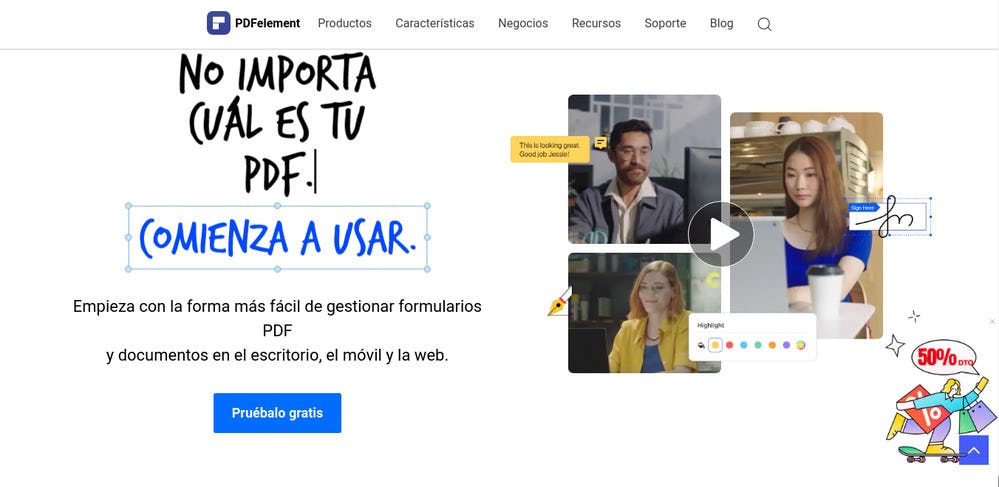Close the 50% discount promo widget

click(992, 322)
